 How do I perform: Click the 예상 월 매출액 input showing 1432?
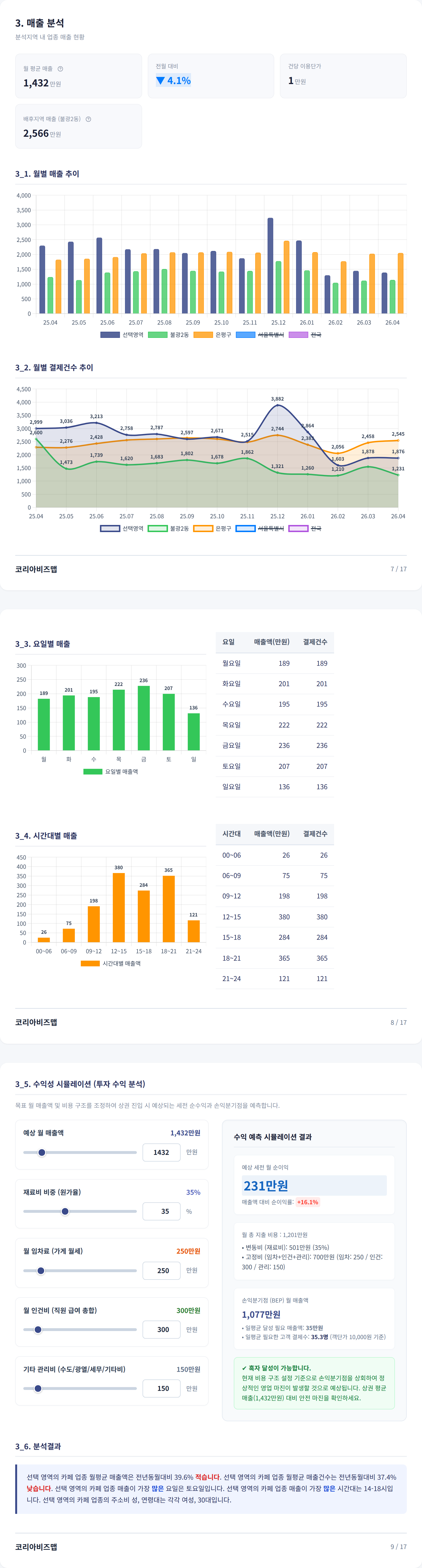161,1152
